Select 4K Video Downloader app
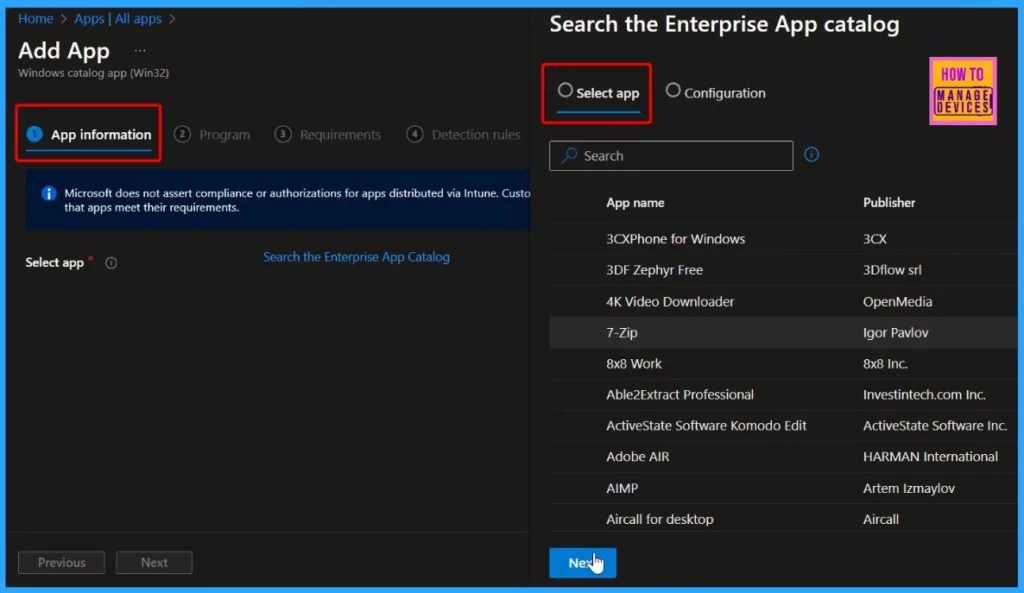The image size is (1024, 593). click(783, 301)
